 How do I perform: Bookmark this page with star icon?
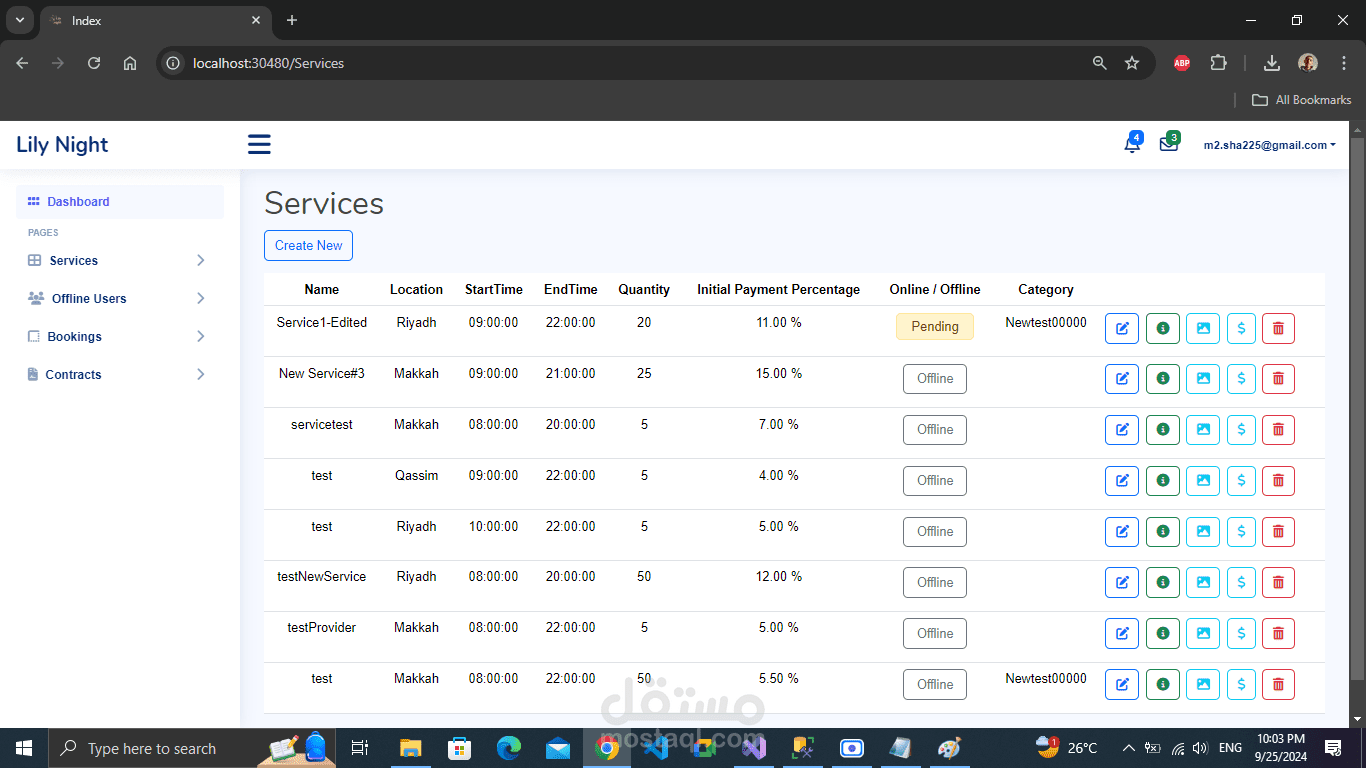[1132, 63]
